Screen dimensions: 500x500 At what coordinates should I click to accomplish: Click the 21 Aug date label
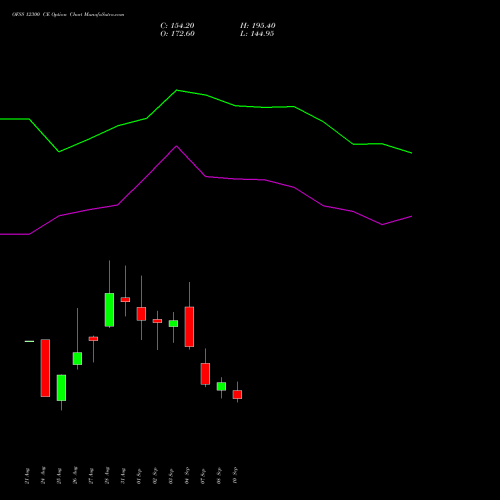[27, 476]
